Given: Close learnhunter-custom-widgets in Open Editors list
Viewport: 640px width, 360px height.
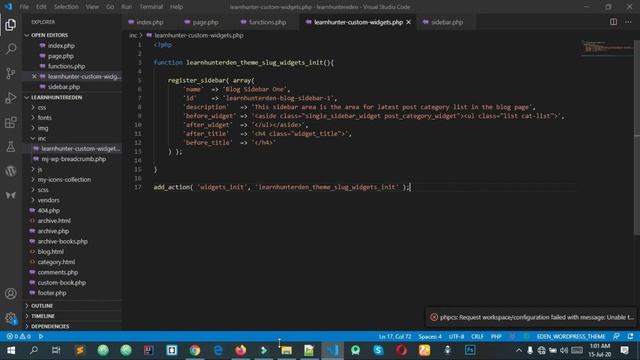Looking at the screenshot, I should coord(34,76).
